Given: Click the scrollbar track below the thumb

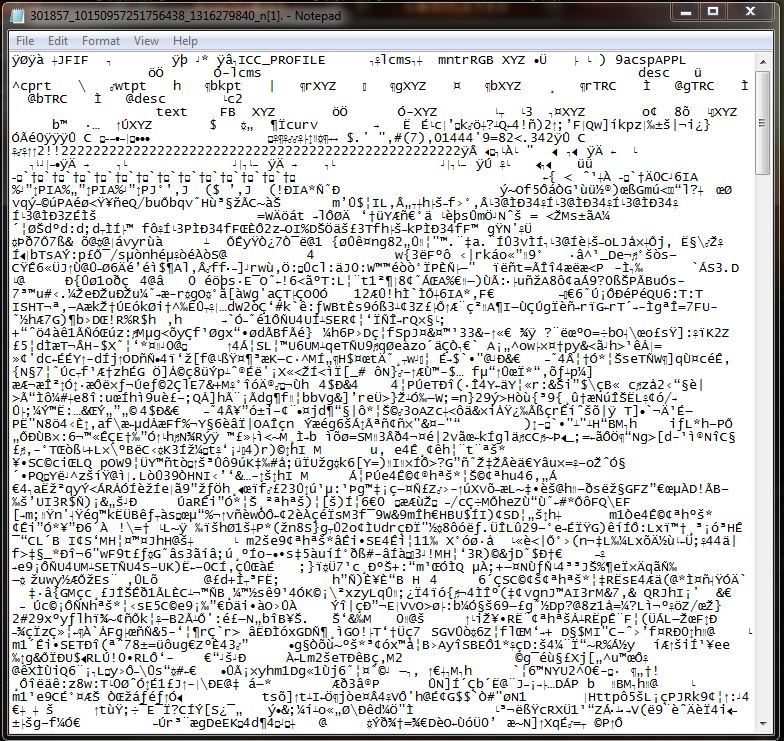Looking at the screenshot, I should [x=762, y=445].
